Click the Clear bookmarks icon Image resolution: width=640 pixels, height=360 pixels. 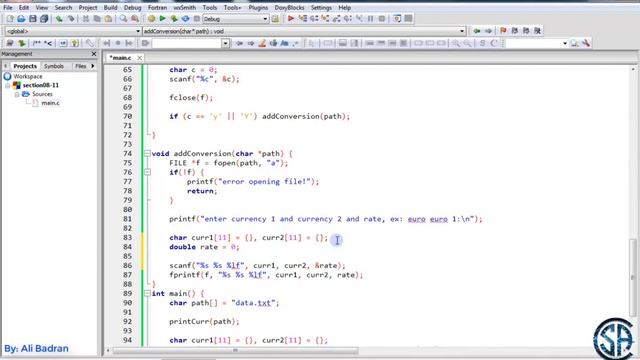click(538, 31)
